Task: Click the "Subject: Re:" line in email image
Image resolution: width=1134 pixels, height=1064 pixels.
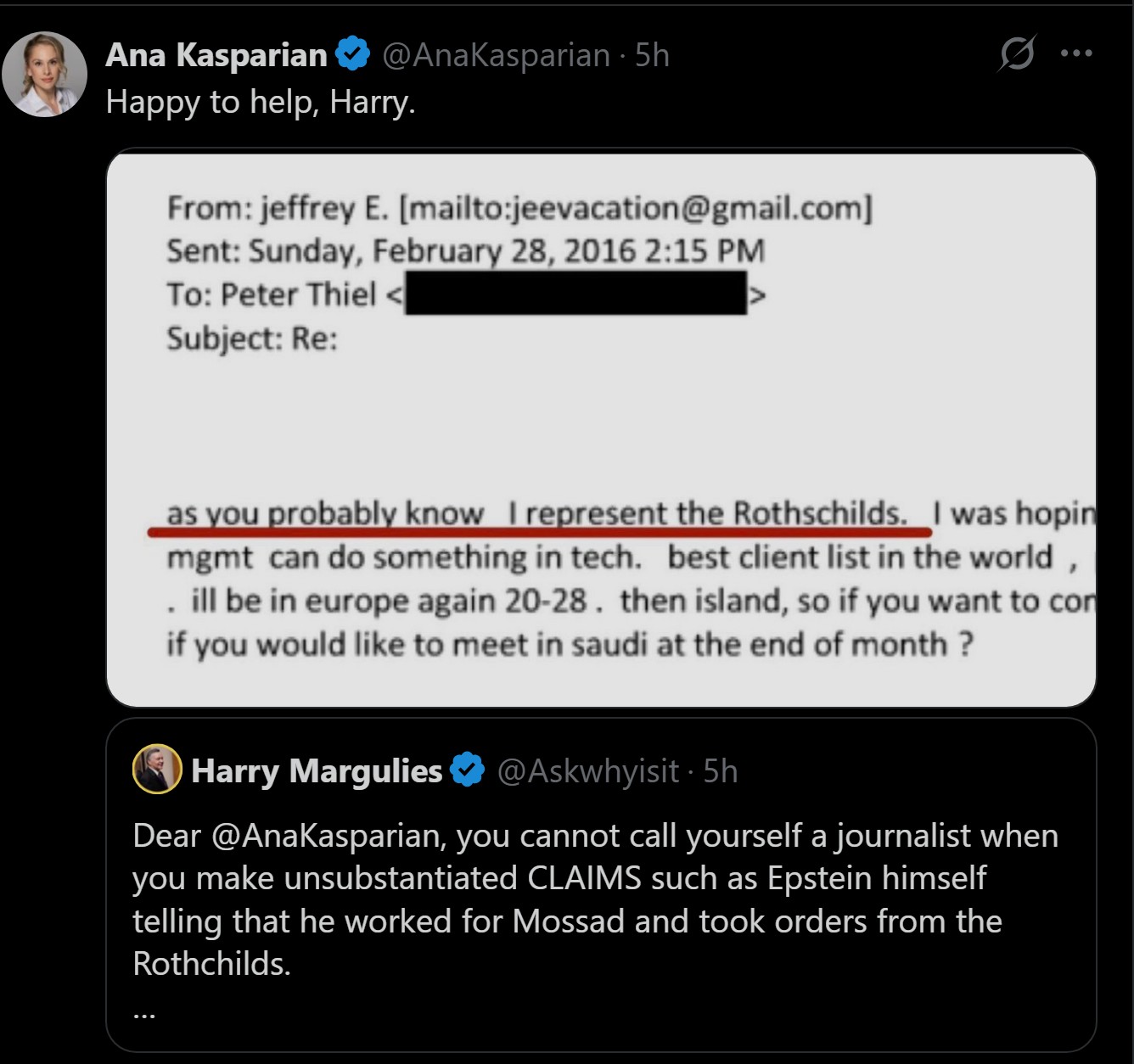Action: coord(252,339)
